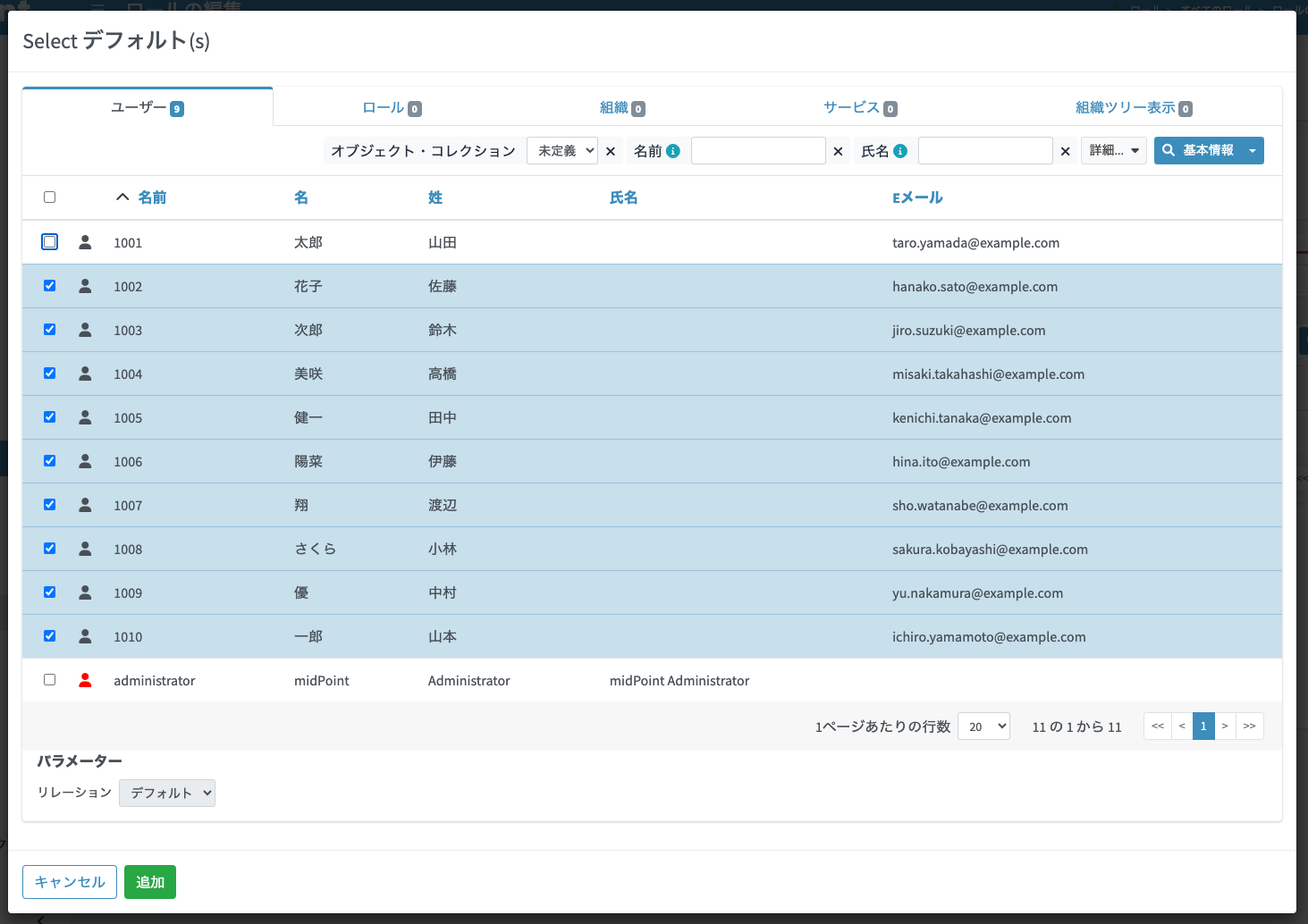Click the ascending sort arrow by 名前
1308x924 pixels.
coord(122,197)
